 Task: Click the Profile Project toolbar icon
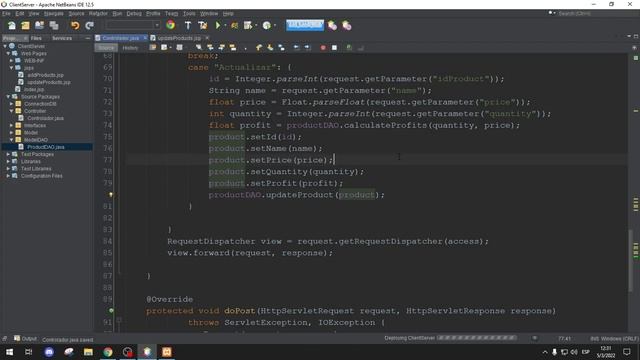coord(267,25)
